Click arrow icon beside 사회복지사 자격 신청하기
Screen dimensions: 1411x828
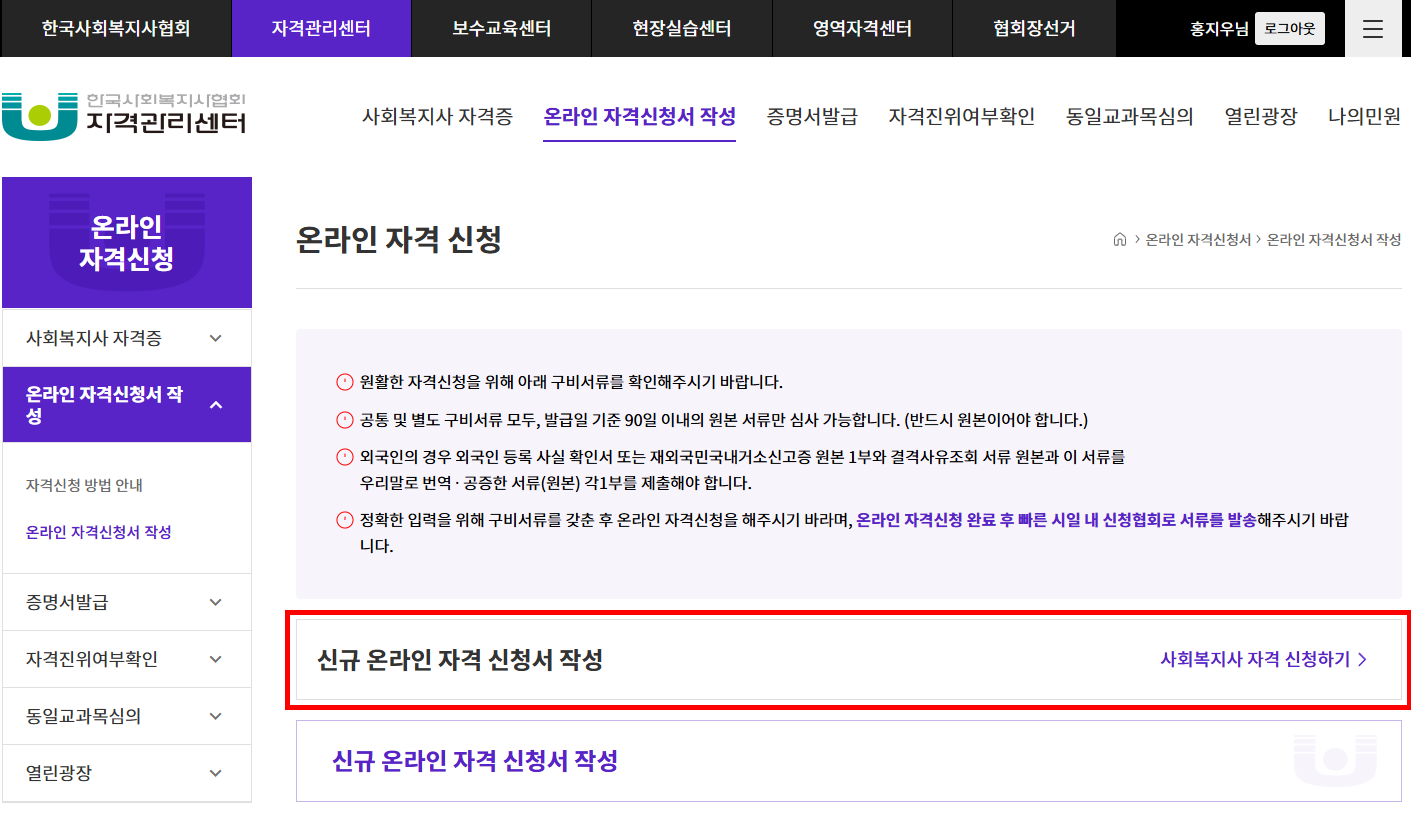(x=1363, y=660)
